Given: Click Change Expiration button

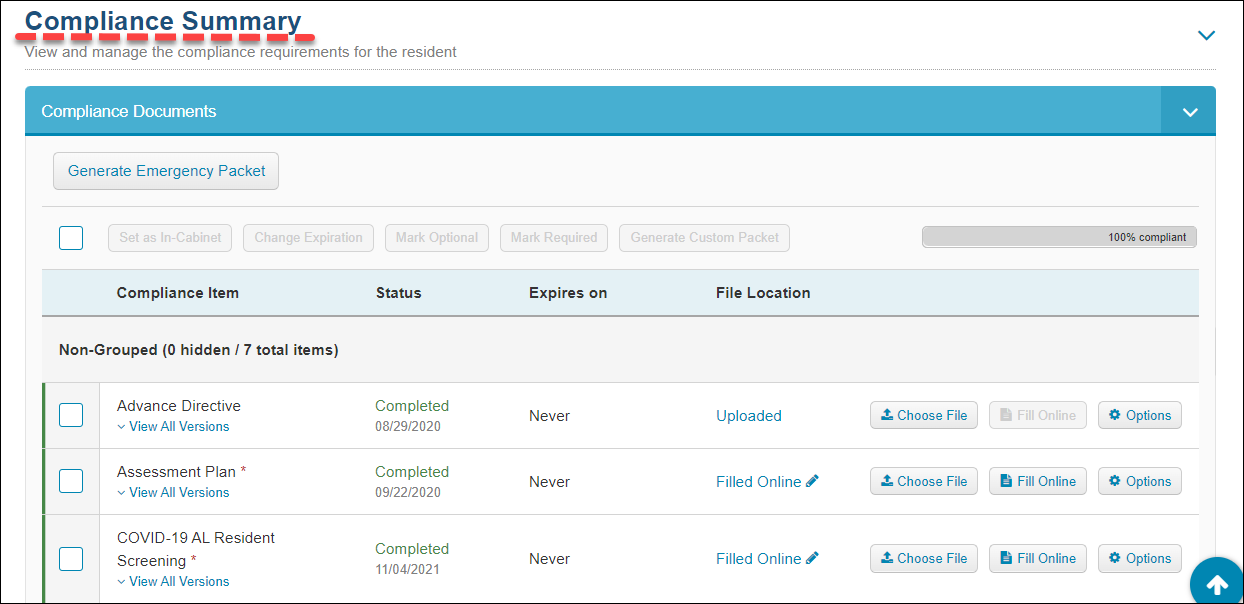Looking at the screenshot, I should (308, 238).
